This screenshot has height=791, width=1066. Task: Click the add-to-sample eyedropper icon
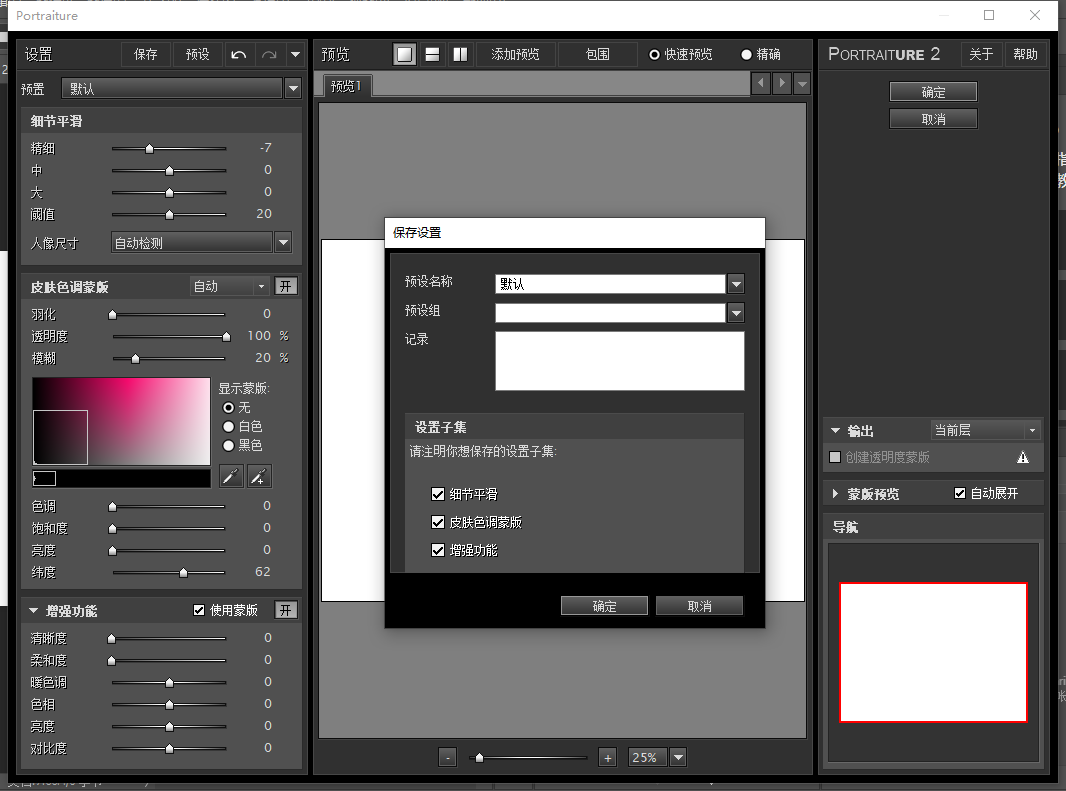coord(258,477)
